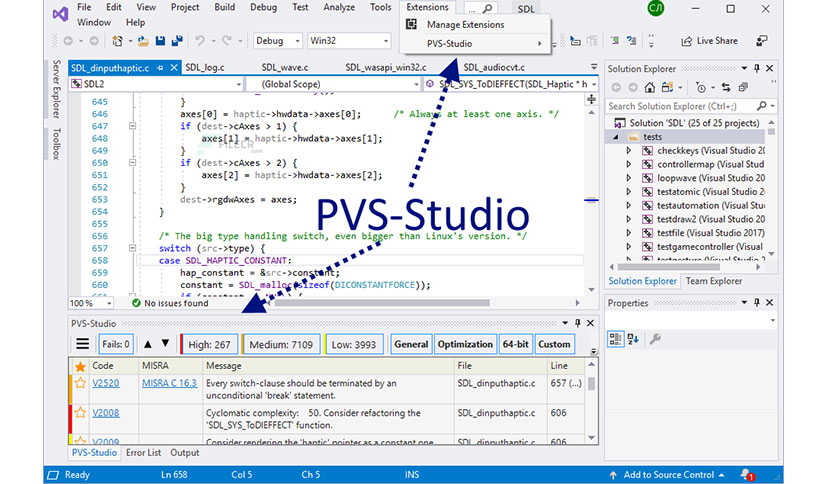Click the Navigate Backward toolbar icon
836x484 pixels.
68,41
